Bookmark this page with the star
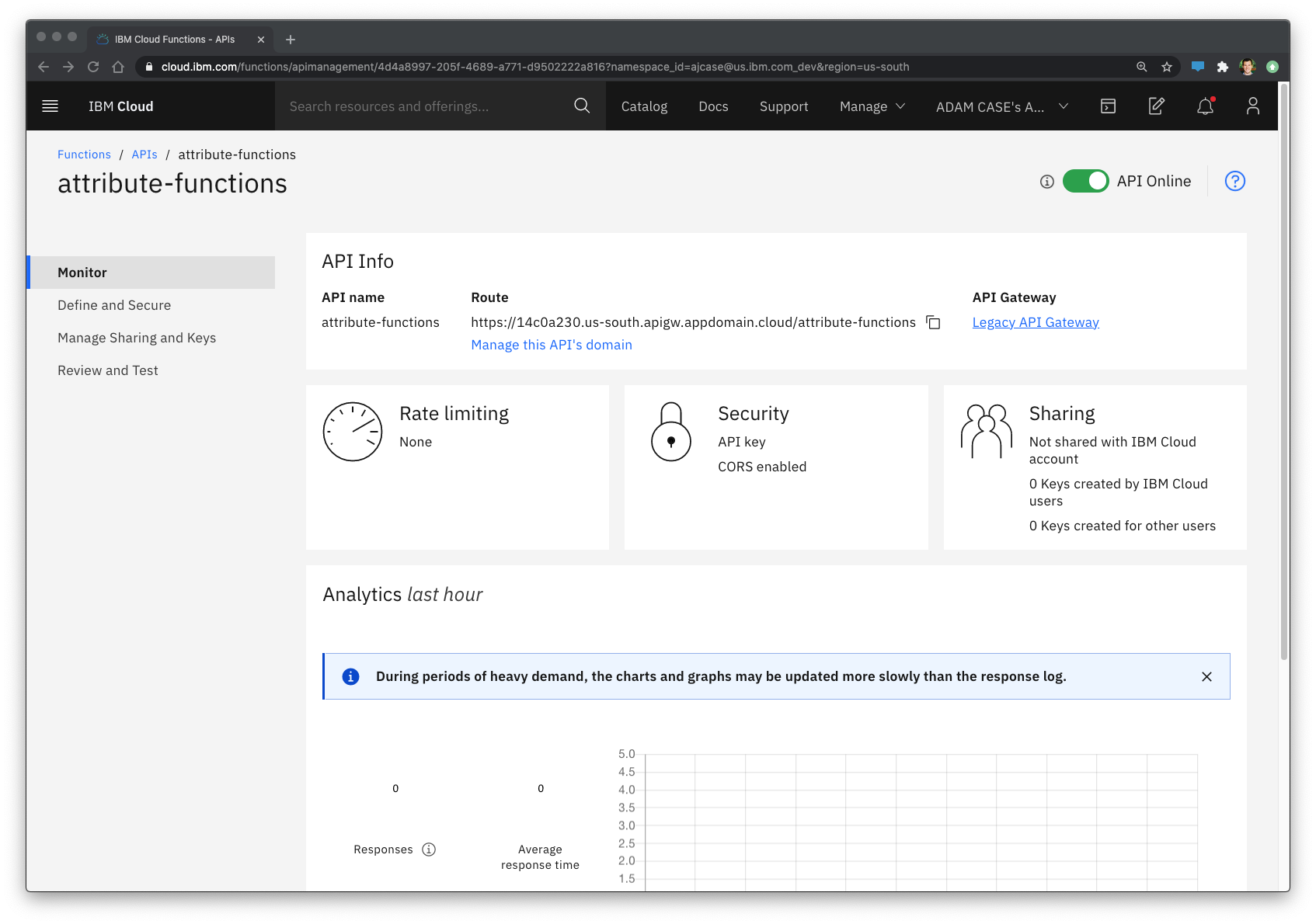Image resolution: width=1316 pixels, height=924 pixels. 1167,67
